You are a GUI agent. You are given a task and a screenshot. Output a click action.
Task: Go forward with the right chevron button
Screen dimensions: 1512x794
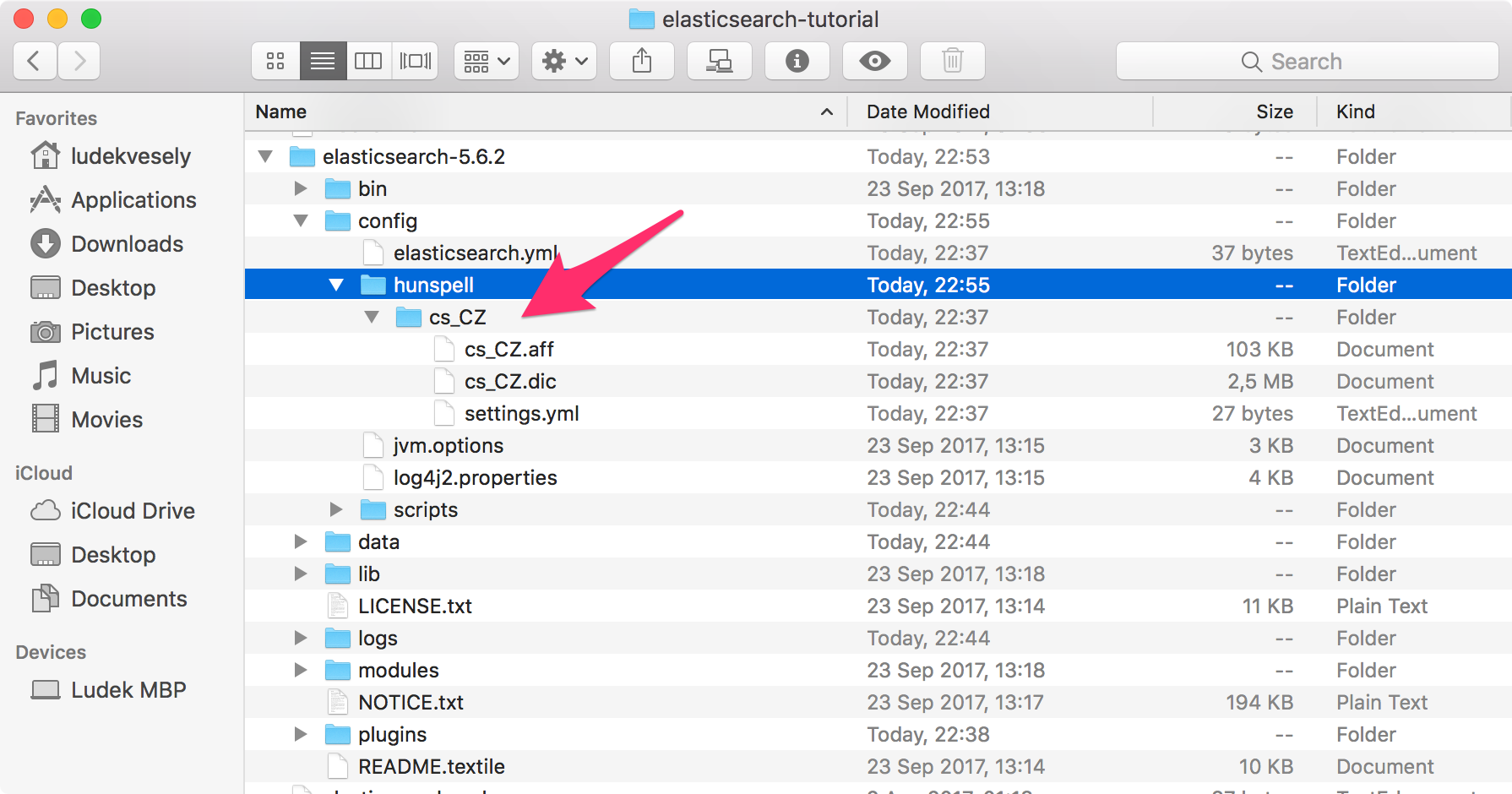pyautogui.click(x=79, y=61)
